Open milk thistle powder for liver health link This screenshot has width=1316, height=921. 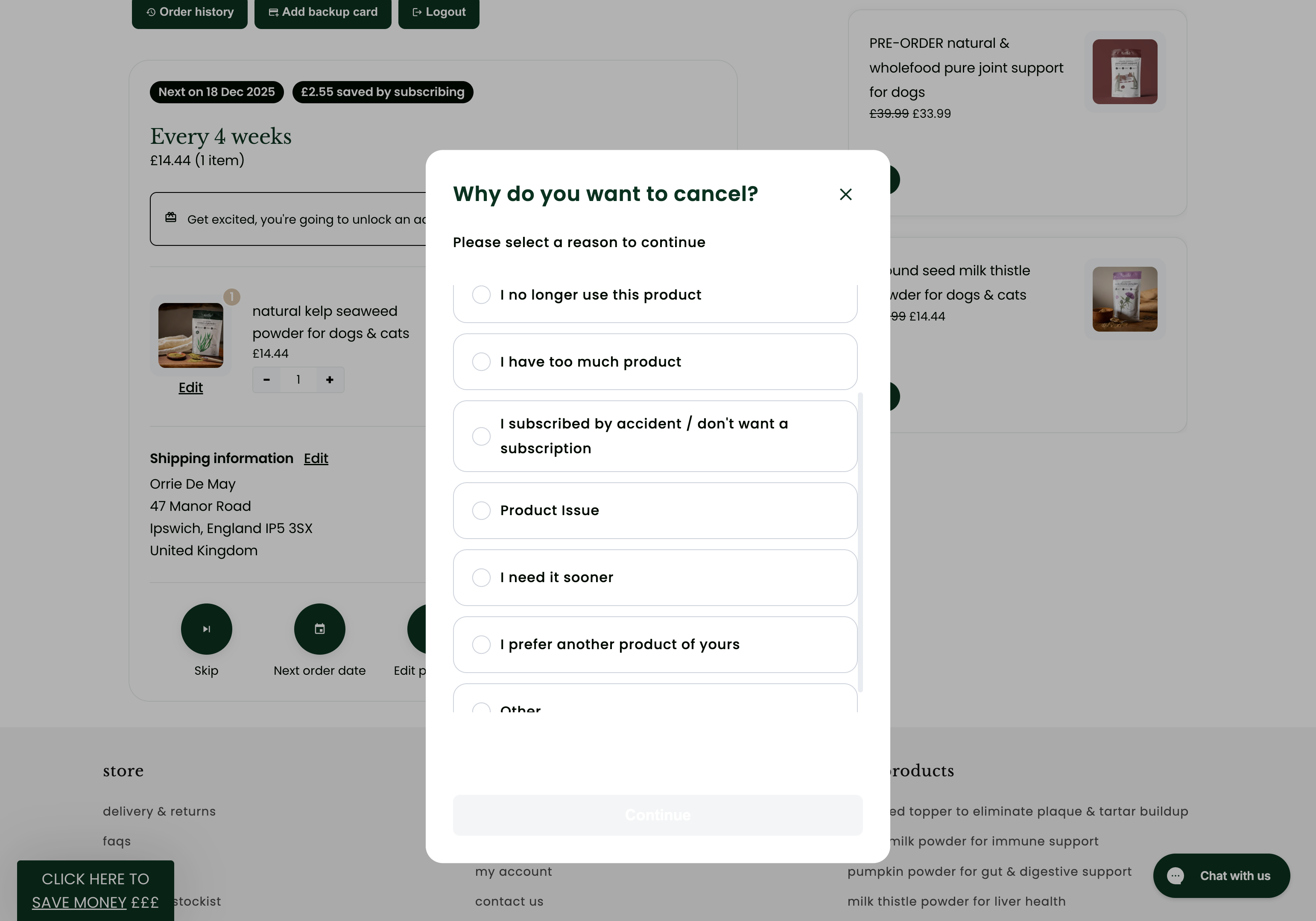(x=956, y=901)
